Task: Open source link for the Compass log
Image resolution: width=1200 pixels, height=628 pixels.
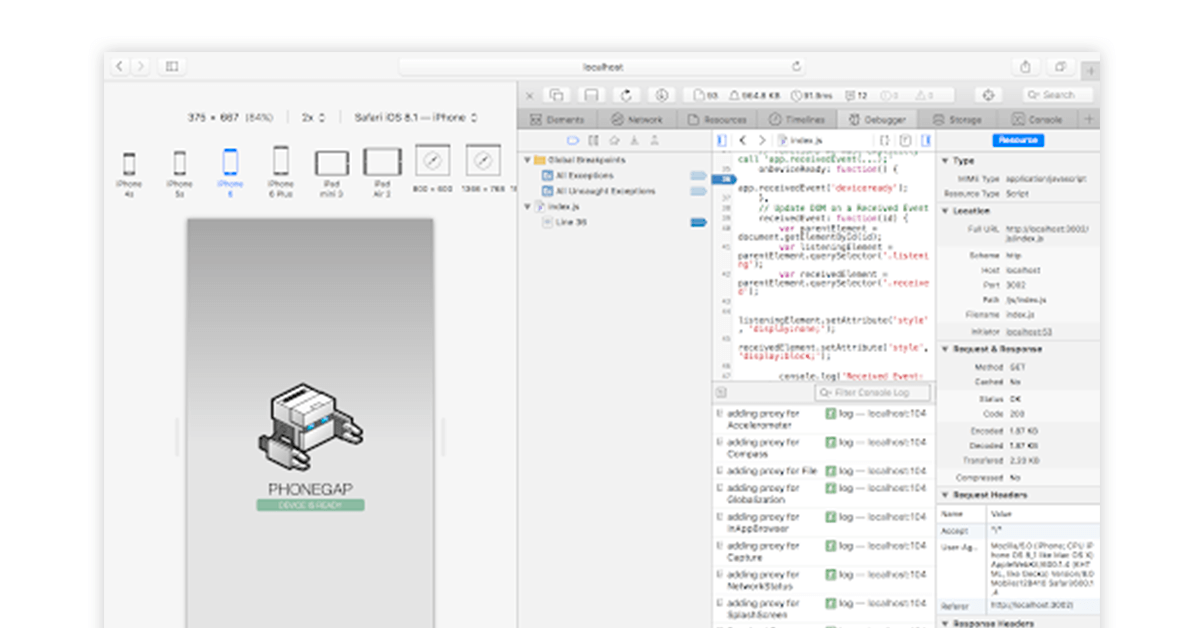Action: (884, 441)
